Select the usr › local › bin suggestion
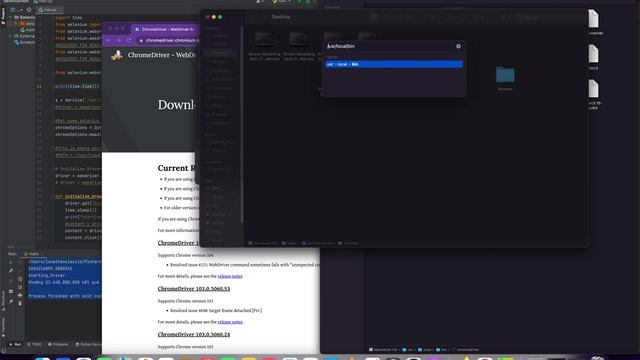640x360 pixels. 394,64
